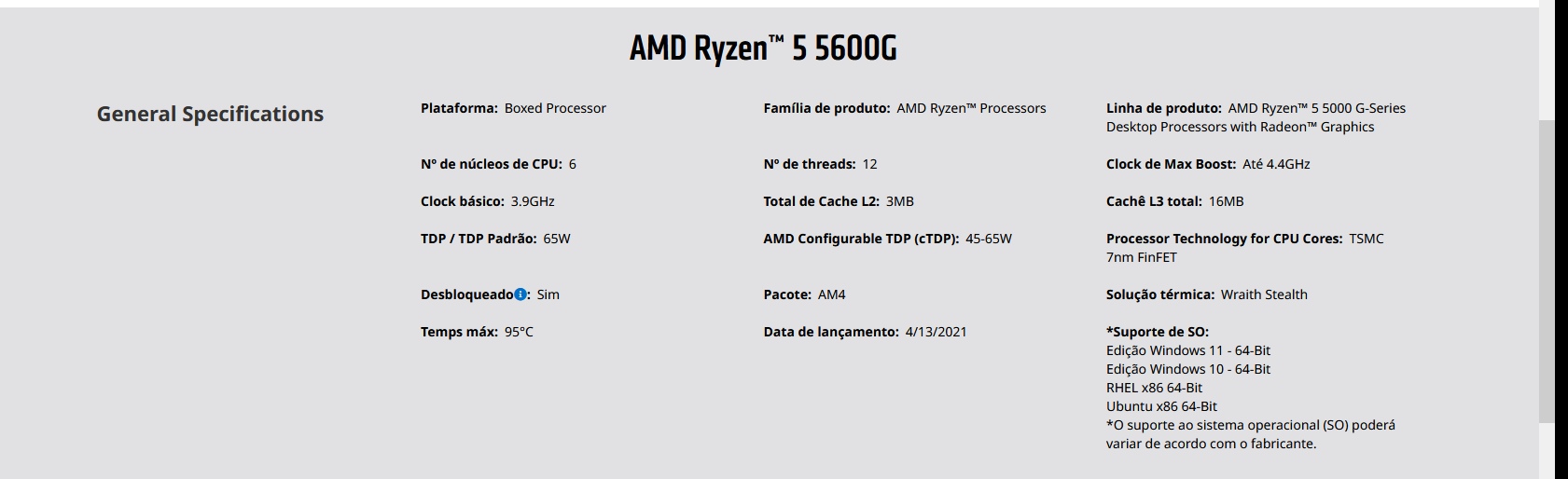Click the Família de produto label
The height and width of the screenshot is (479, 1568).
826,108
